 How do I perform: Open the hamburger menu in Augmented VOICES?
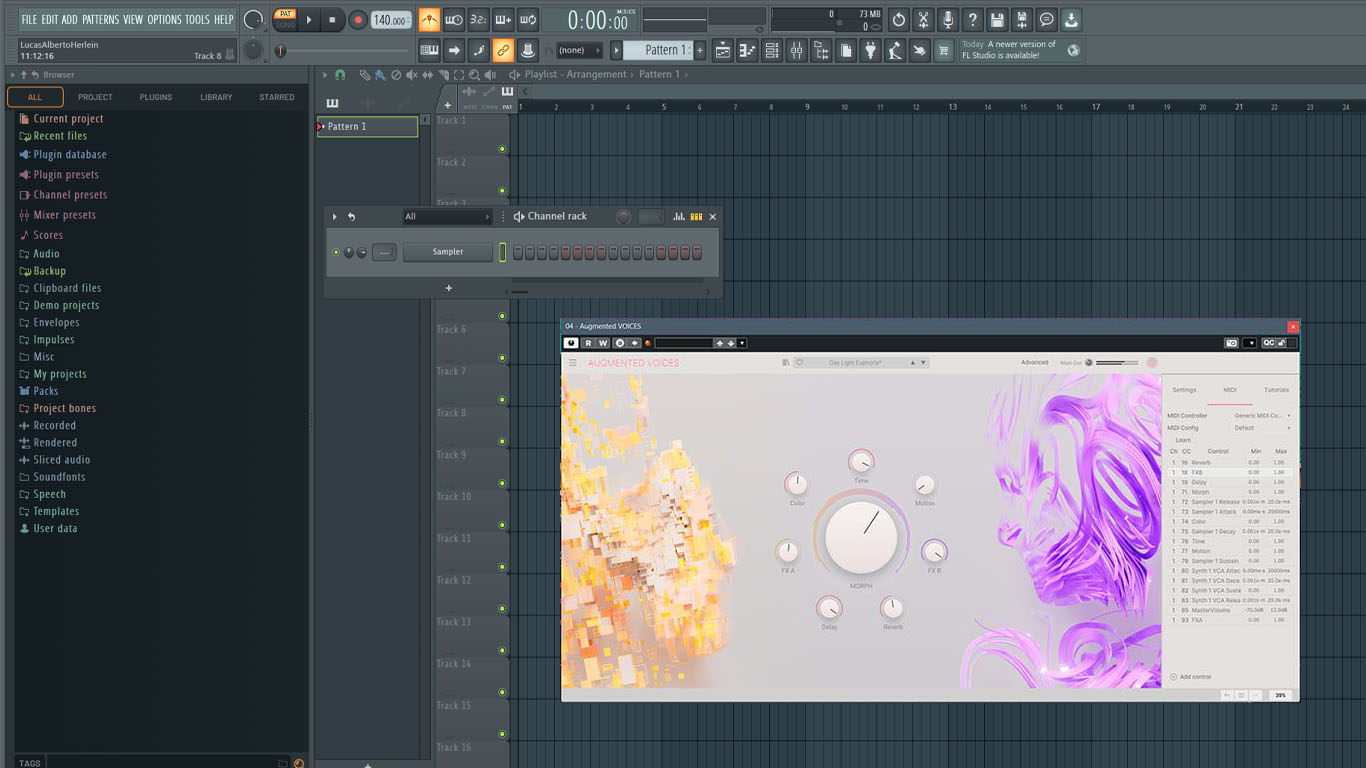pos(573,363)
